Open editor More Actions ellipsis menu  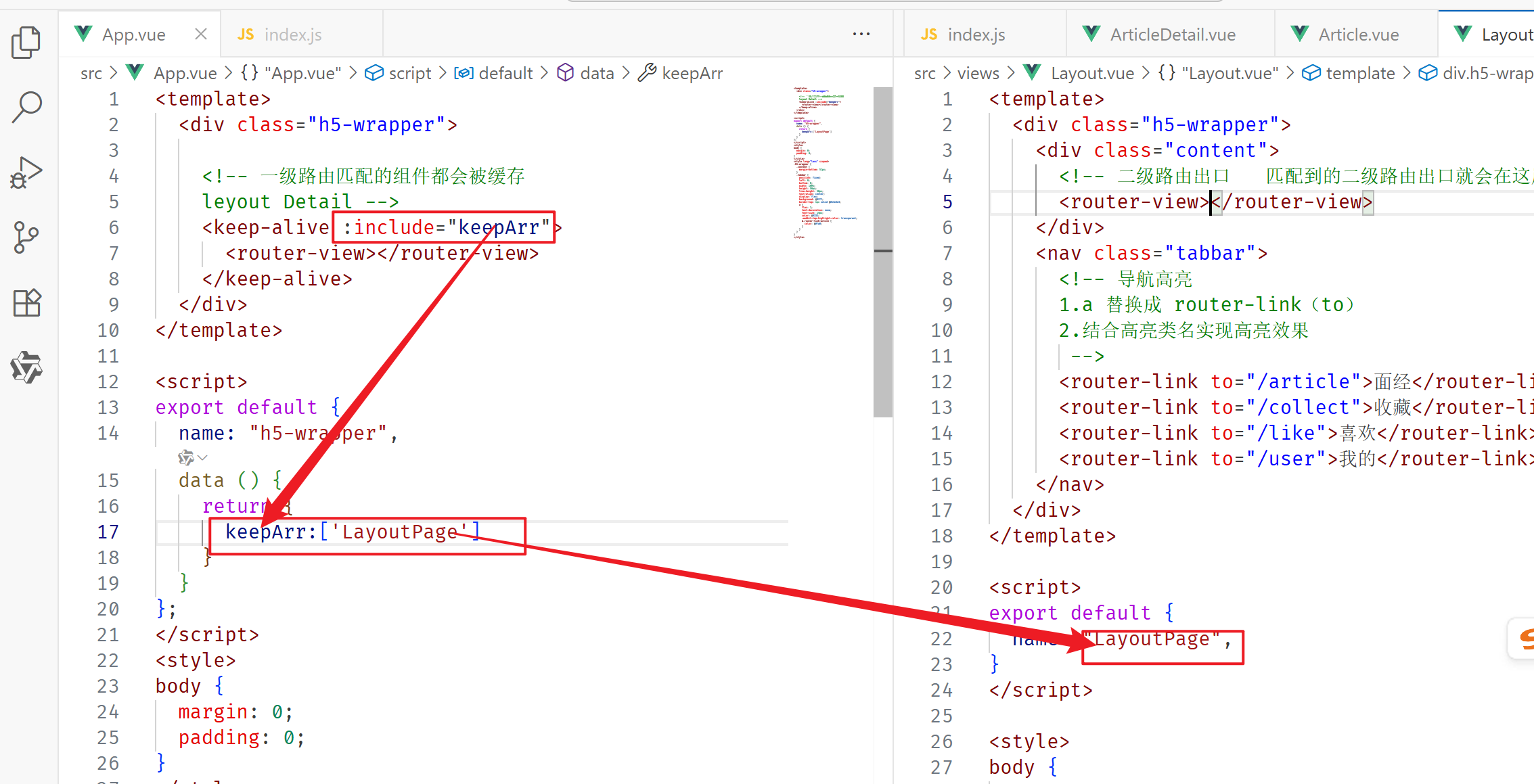pos(861,34)
